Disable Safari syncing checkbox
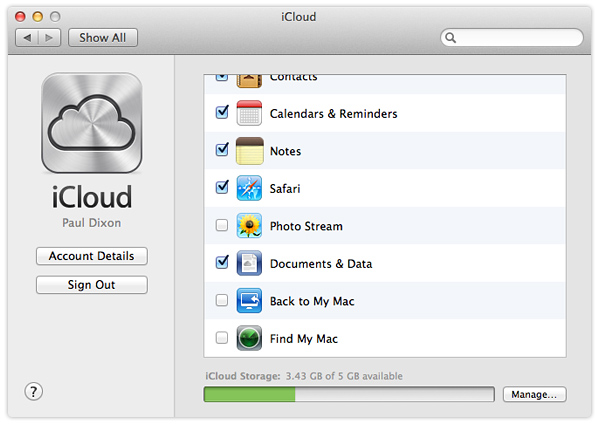596x432 pixels. click(222, 187)
